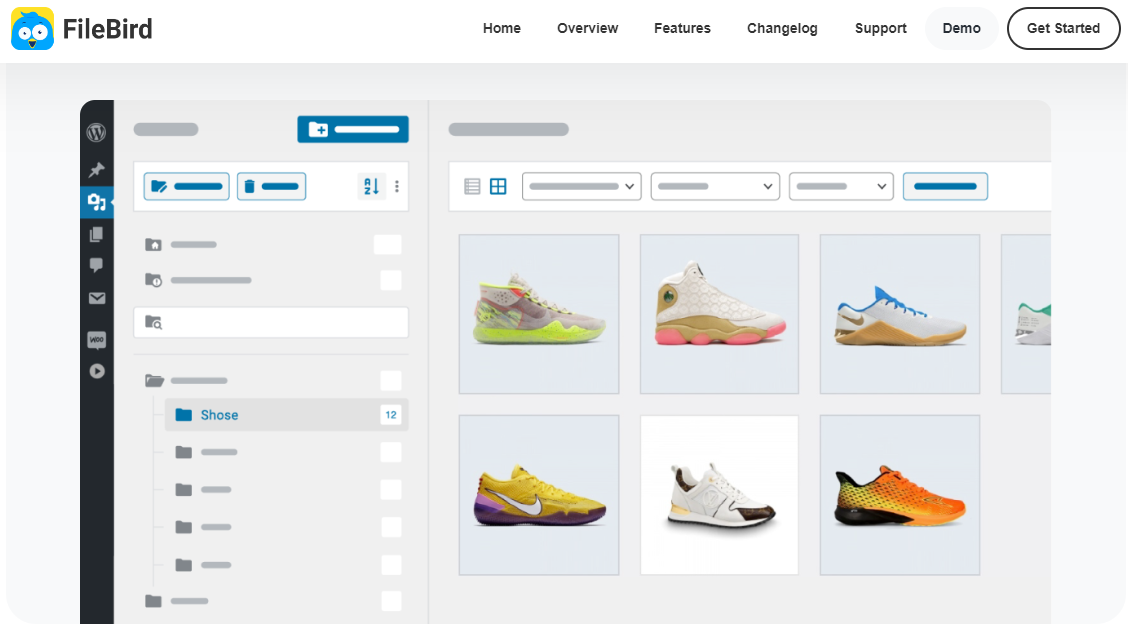Check the checkbox on the uncategorized folder row
Viewport: 1128px width, 628px height.
pos(390,280)
